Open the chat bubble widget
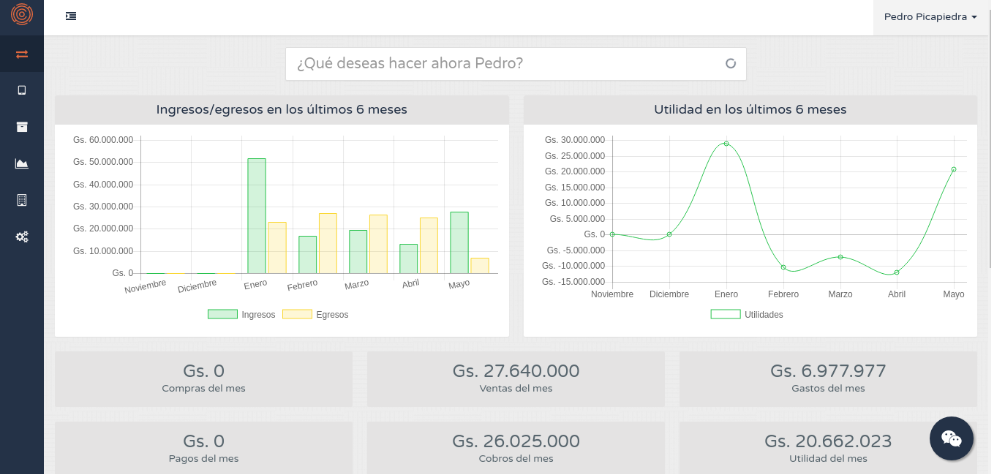The height and width of the screenshot is (474, 991). click(951, 438)
